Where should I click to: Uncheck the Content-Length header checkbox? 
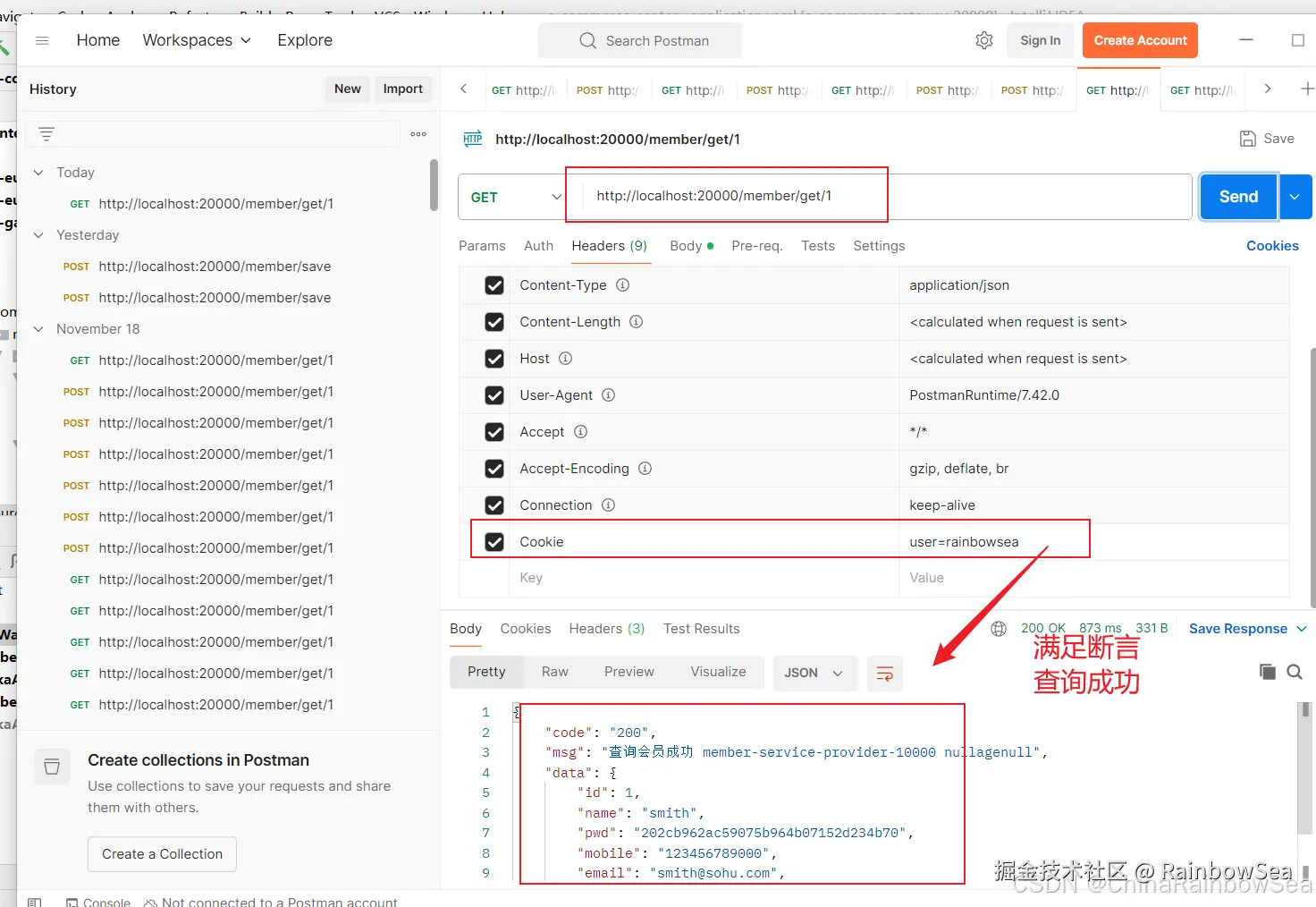494,322
